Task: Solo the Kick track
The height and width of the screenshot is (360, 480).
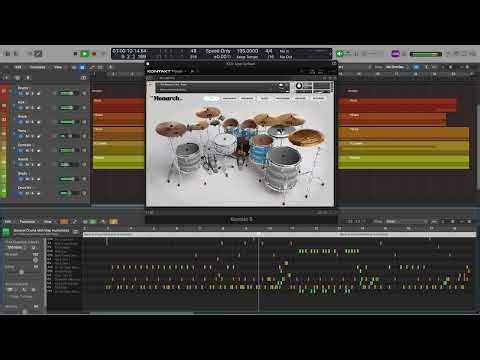Action: point(33,108)
